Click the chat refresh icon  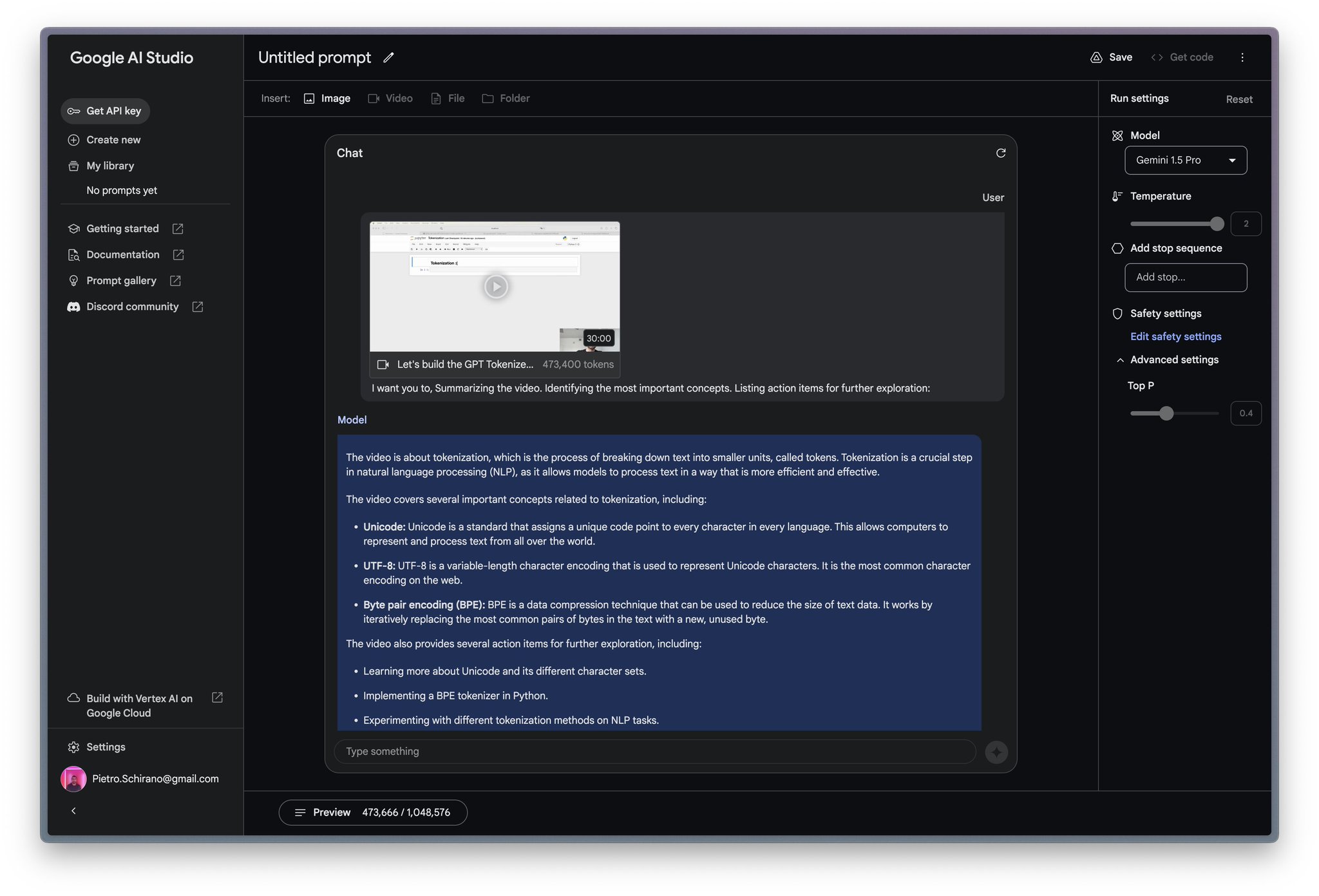pyautogui.click(x=1001, y=153)
